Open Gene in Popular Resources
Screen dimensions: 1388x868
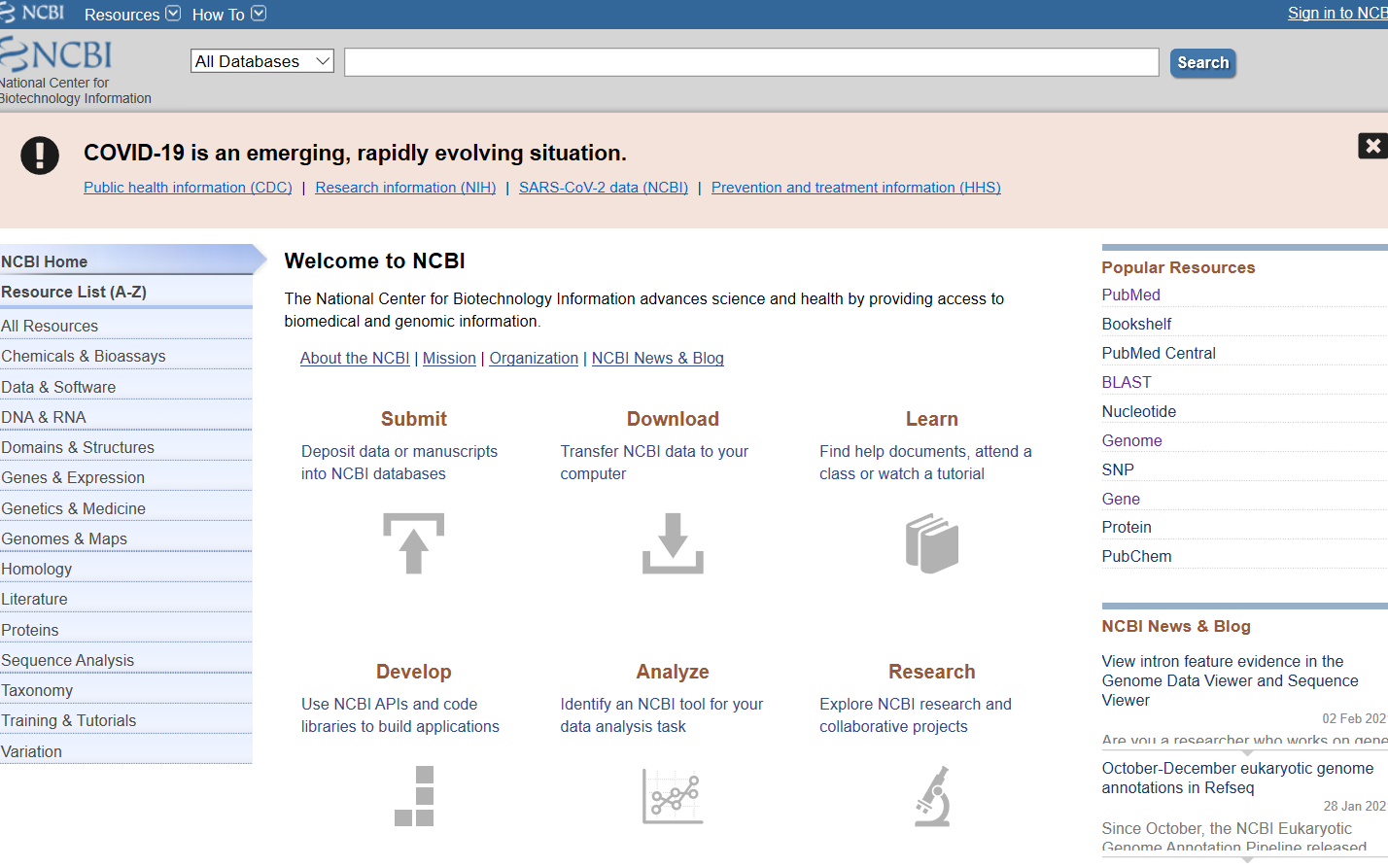click(1121, 499)
